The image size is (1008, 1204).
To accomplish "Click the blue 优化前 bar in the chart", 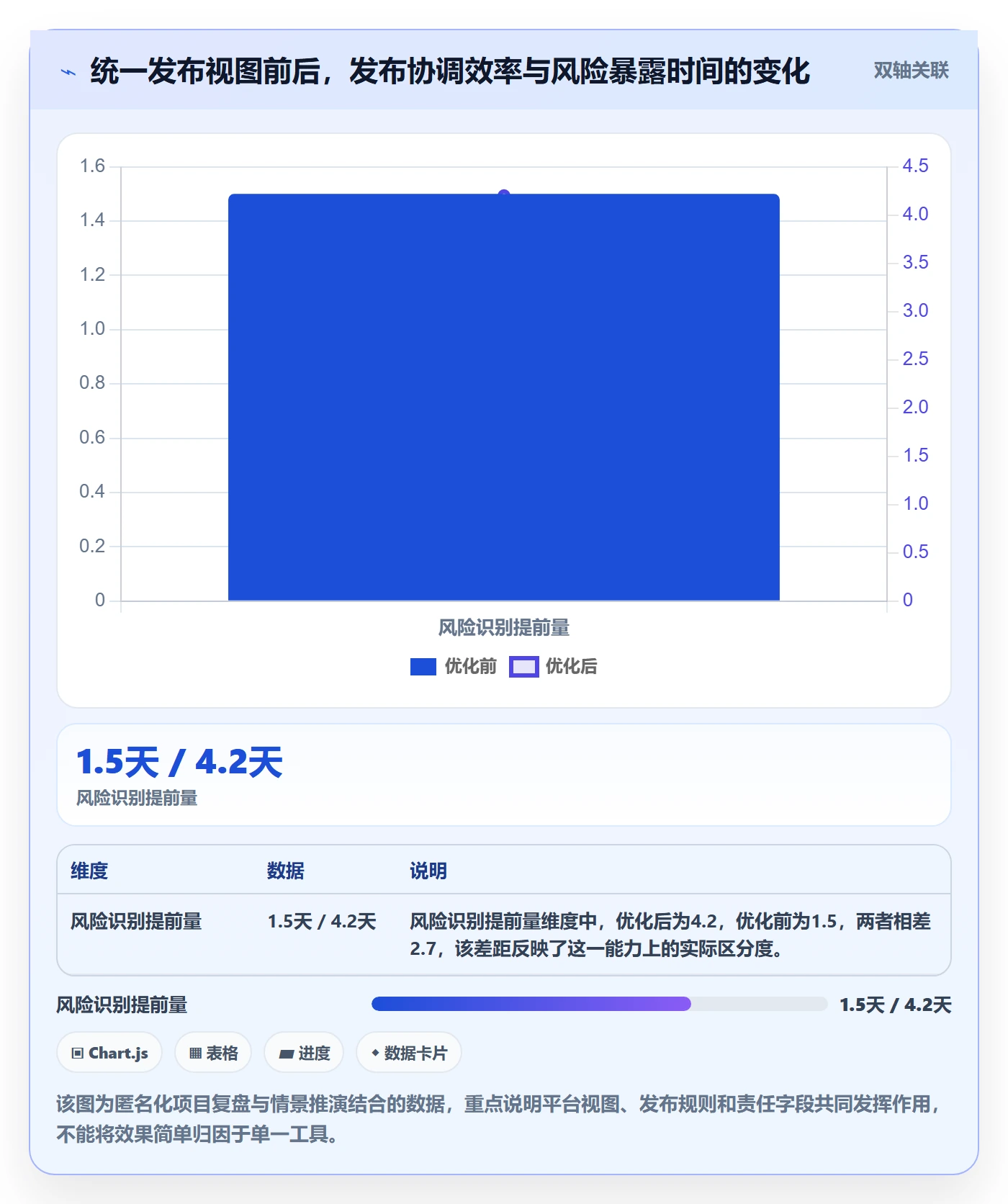I will [504, 397].
